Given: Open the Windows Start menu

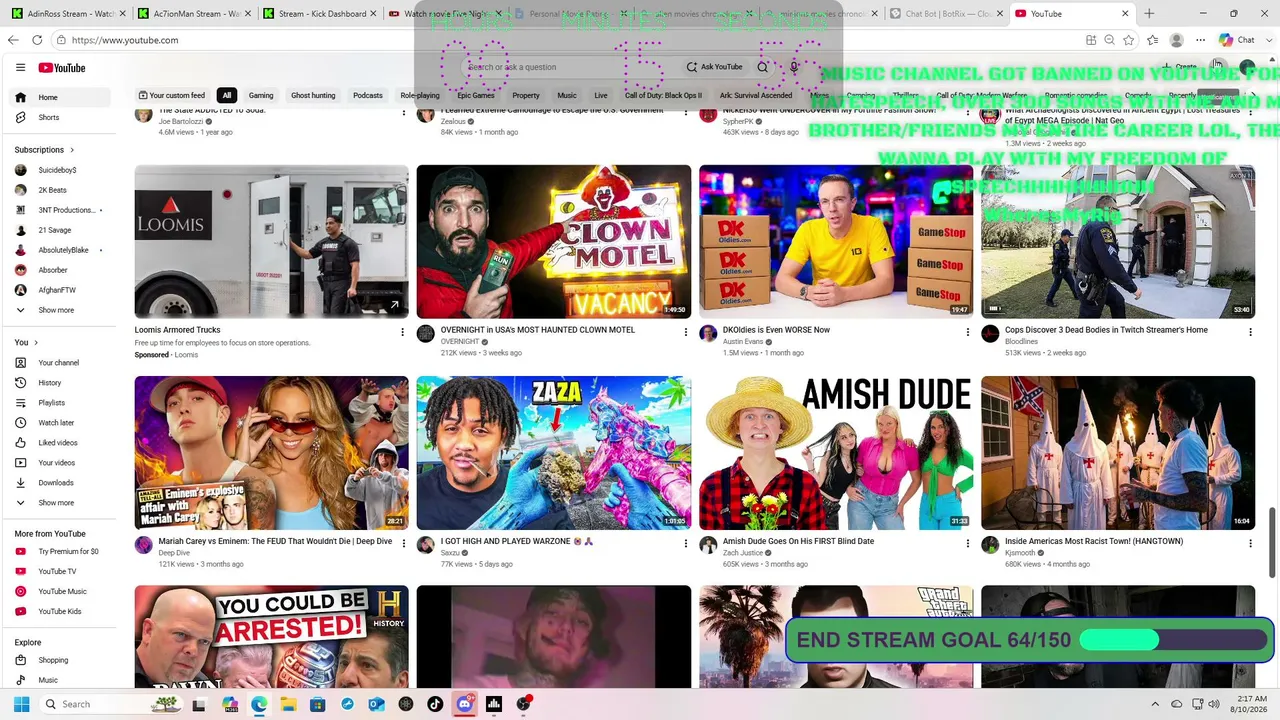Looking at the screenshot, I should (21, 704).
